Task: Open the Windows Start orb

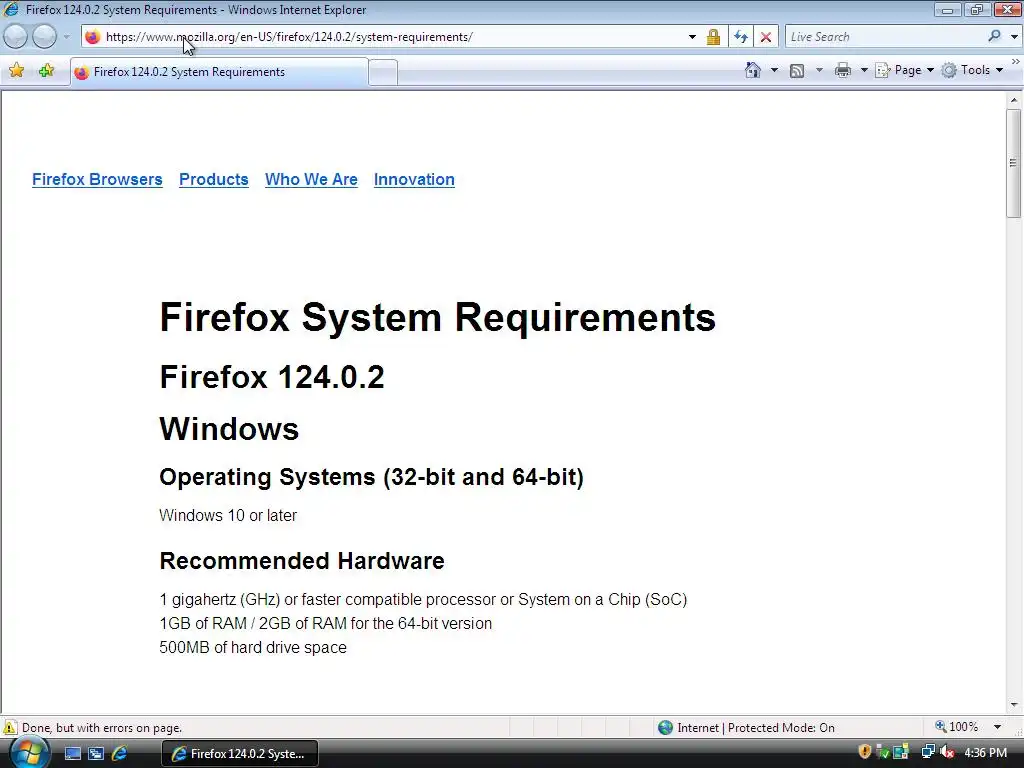Action: (x=29, y=752)
